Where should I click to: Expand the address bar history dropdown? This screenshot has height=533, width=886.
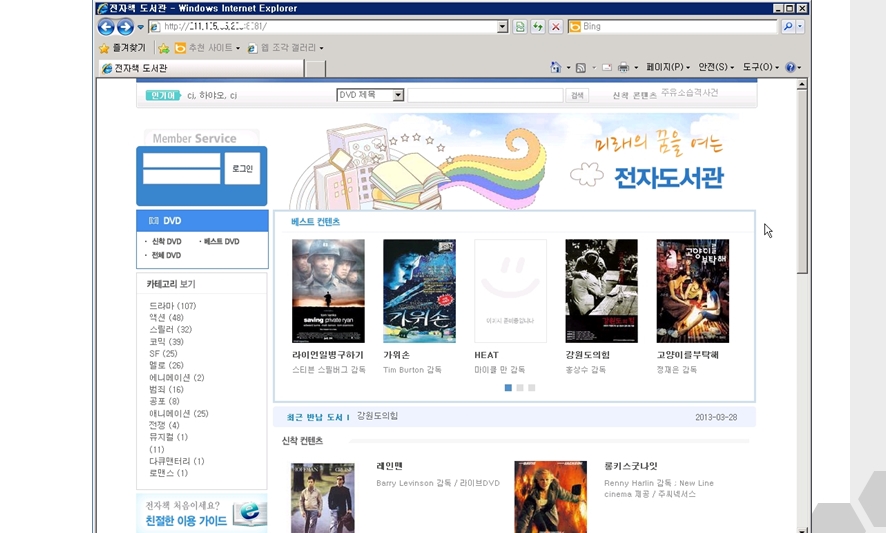502,27
